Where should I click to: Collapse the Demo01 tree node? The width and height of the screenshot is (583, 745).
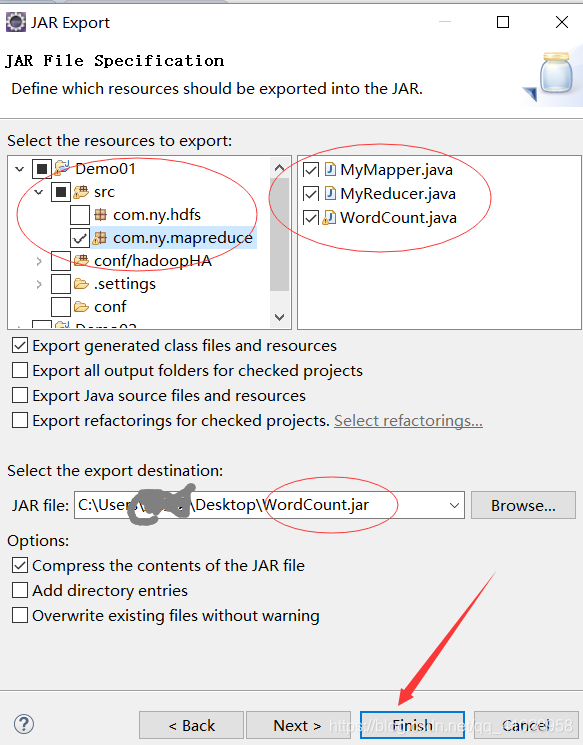coord(19,168)
